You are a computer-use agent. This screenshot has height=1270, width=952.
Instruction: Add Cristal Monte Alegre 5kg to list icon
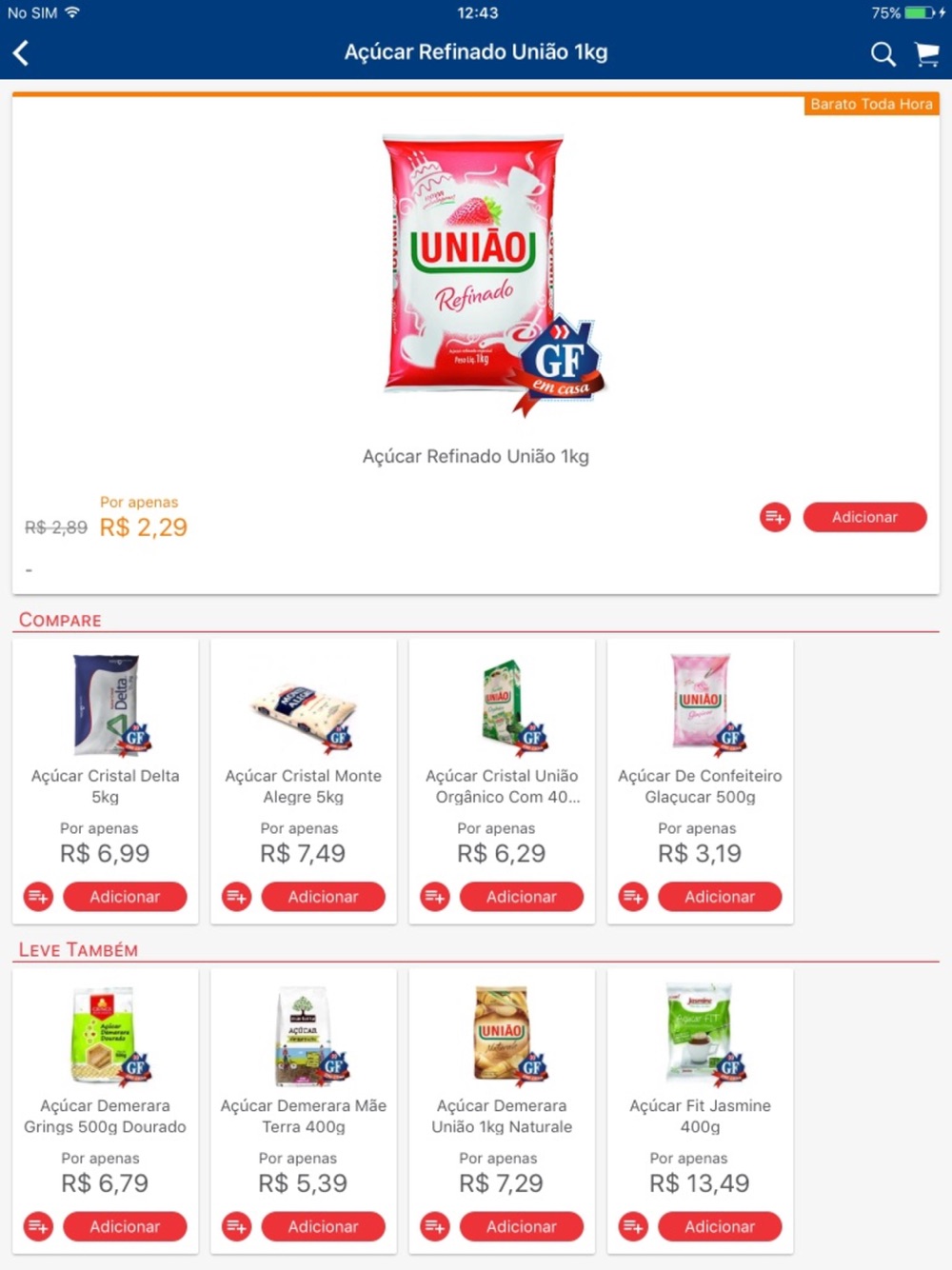tap(236, 897)
